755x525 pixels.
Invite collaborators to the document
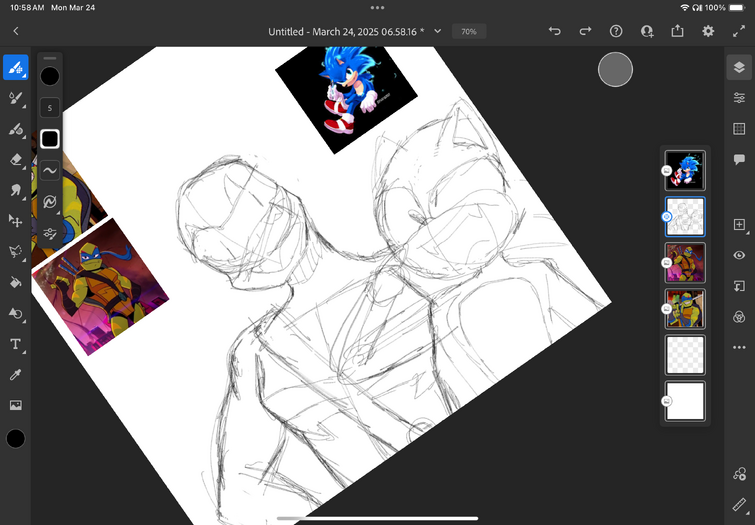pyautogui.click(x=647, y=31)
